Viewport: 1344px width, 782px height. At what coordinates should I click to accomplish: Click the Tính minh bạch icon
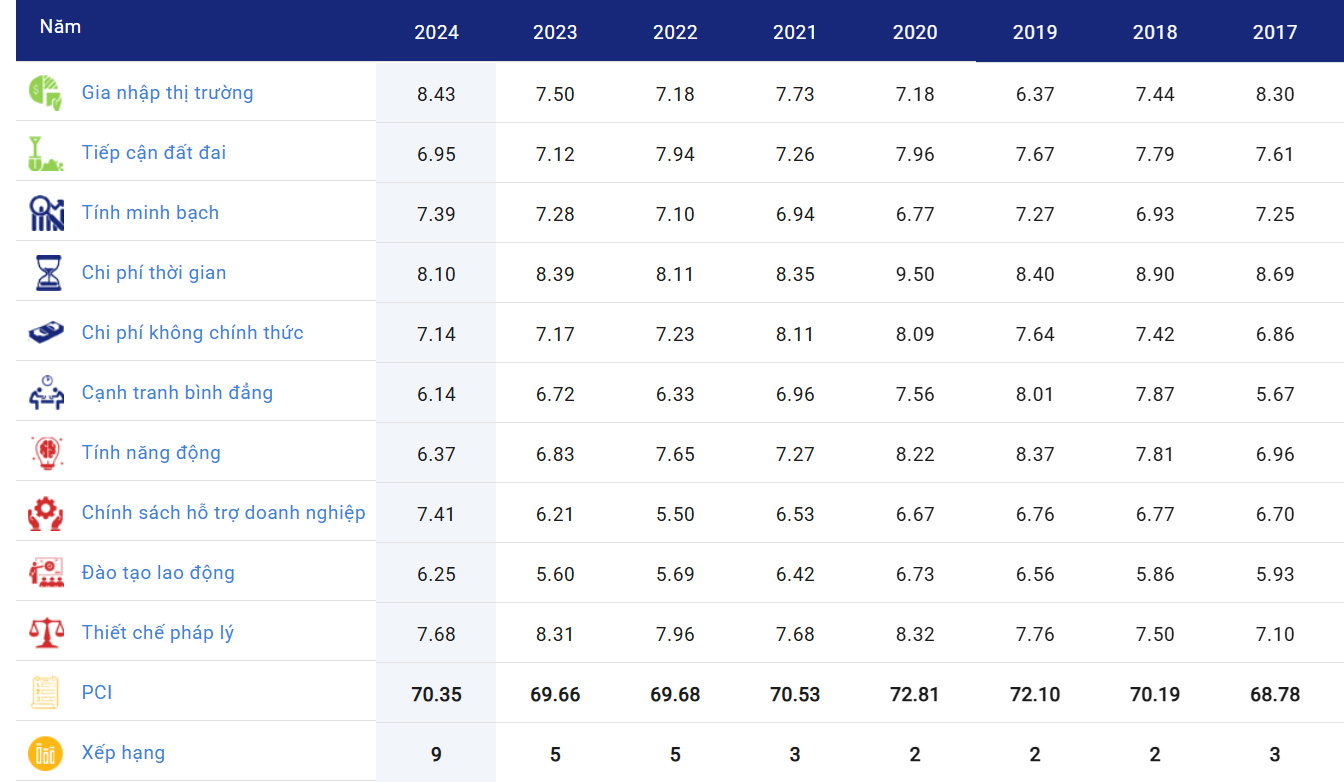(x=46, y=213)
